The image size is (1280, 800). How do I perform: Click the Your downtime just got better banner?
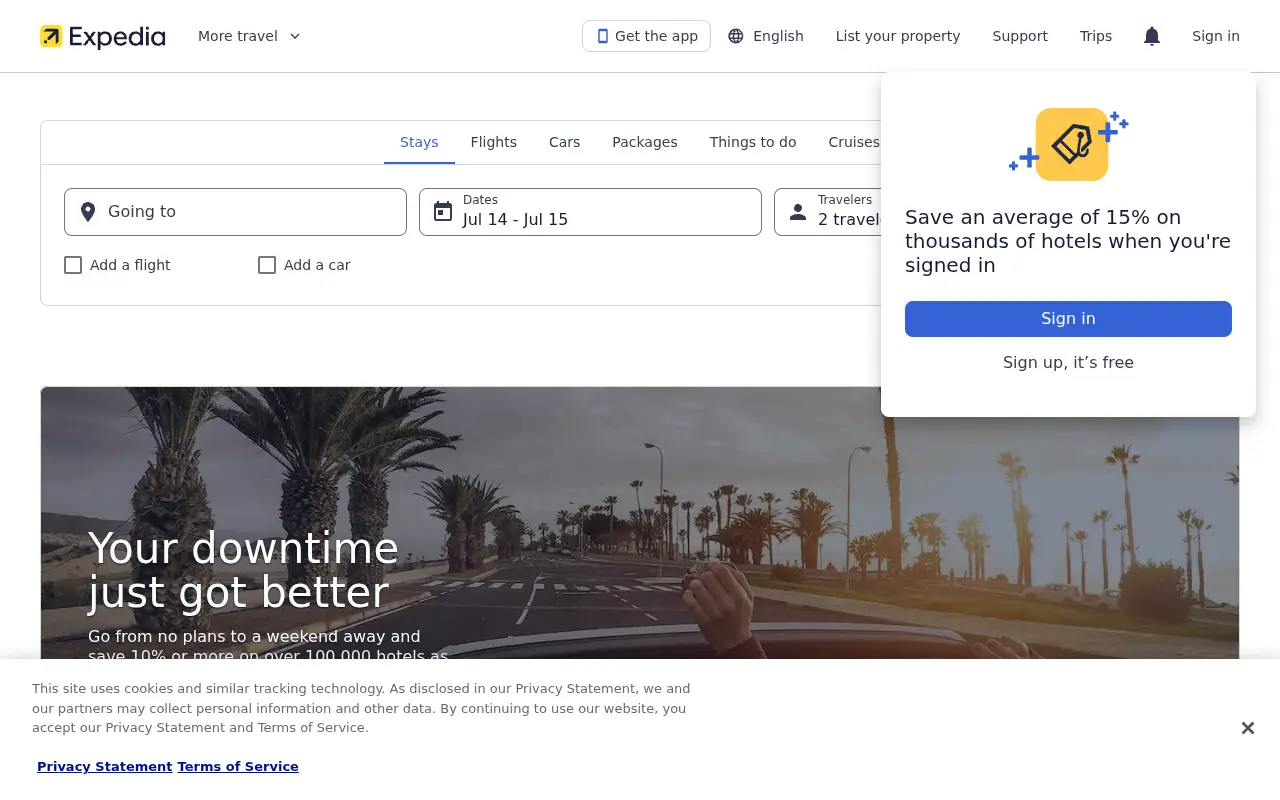[640, 522]
